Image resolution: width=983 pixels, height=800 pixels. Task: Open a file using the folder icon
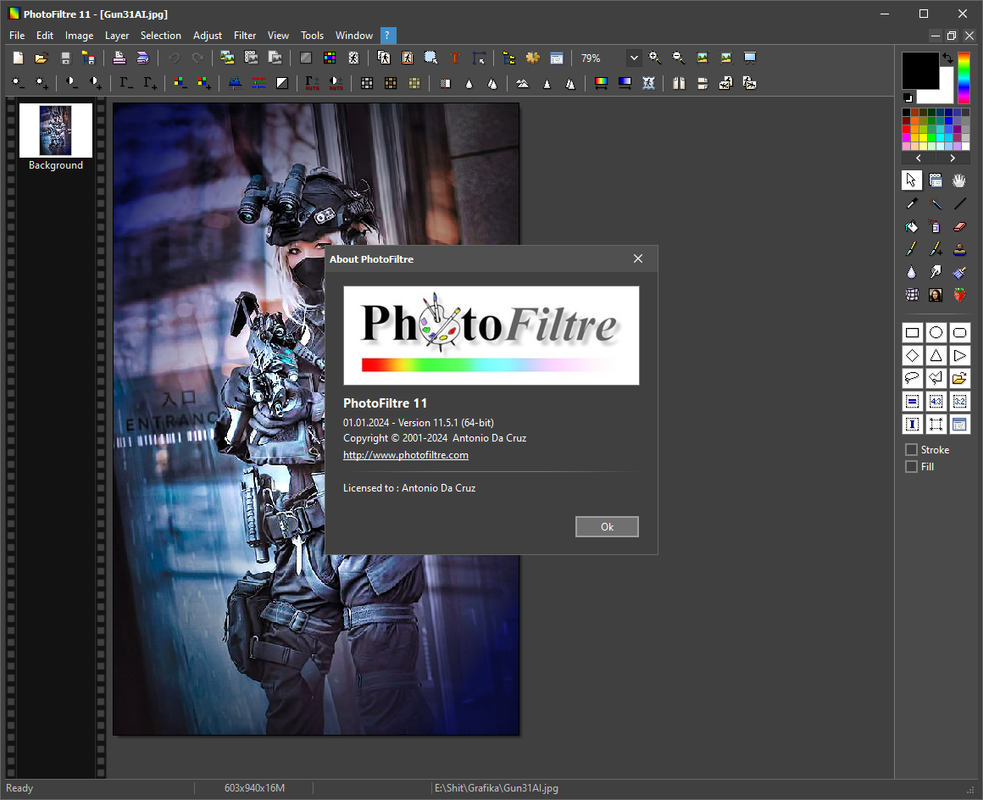(x=41, y=58)
